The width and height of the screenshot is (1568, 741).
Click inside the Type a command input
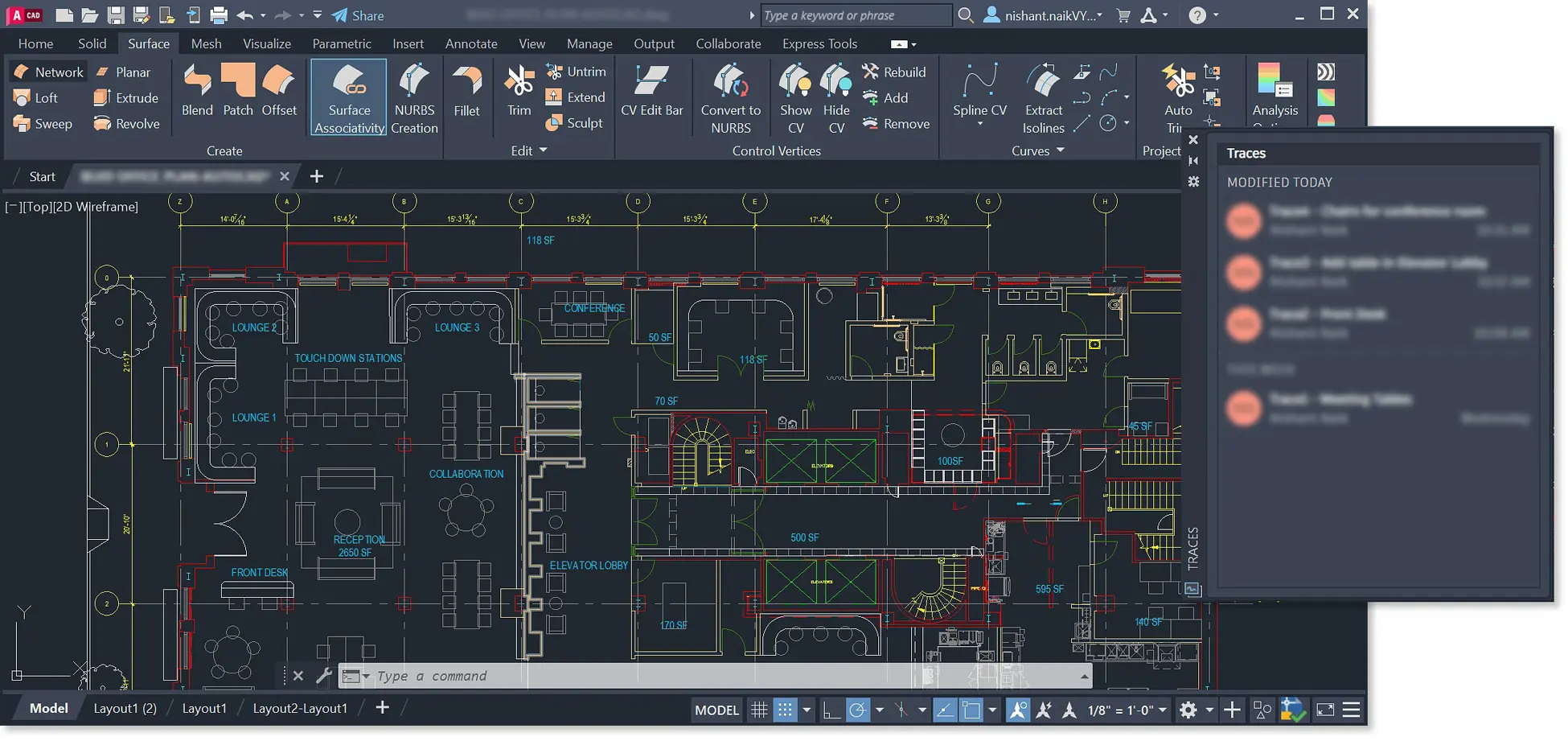coord(482,676)
